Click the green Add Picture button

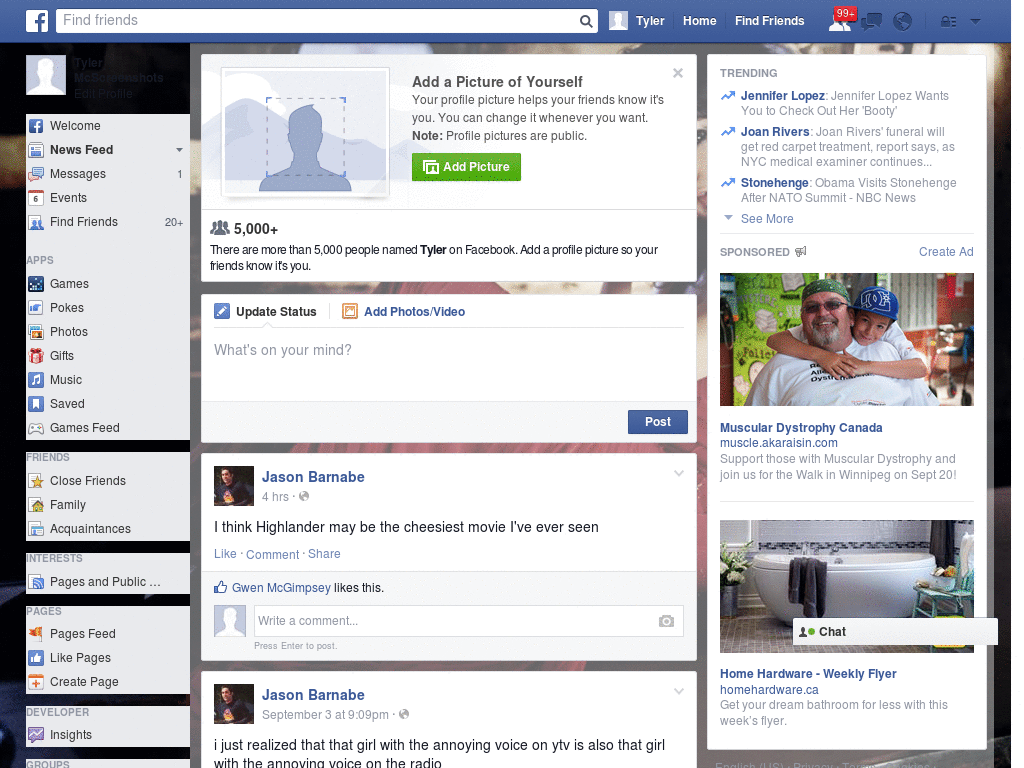pyautogui.click(x=466, y=167)
